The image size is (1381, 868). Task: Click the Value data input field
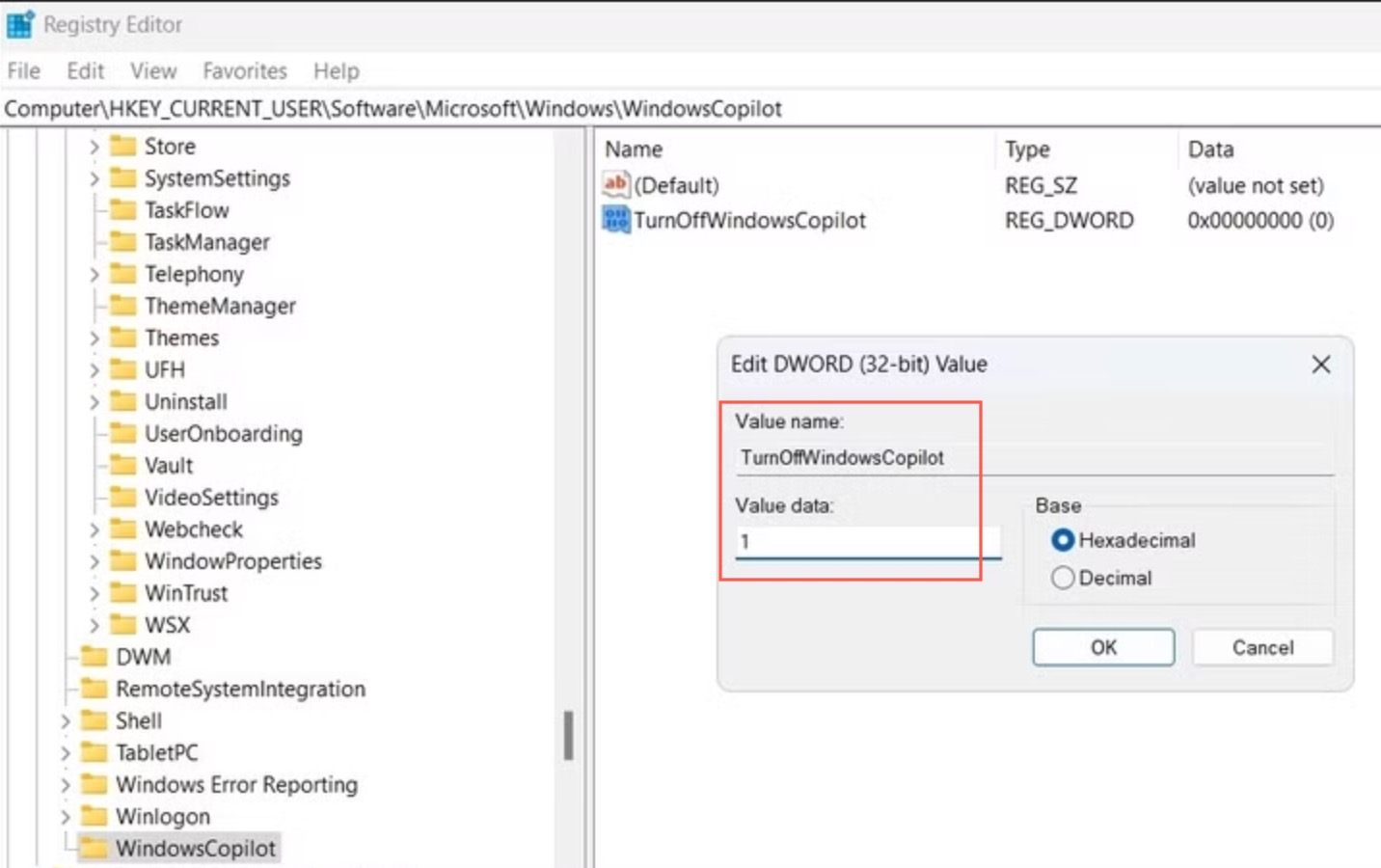pyautogui.click(x=868, y=542)
